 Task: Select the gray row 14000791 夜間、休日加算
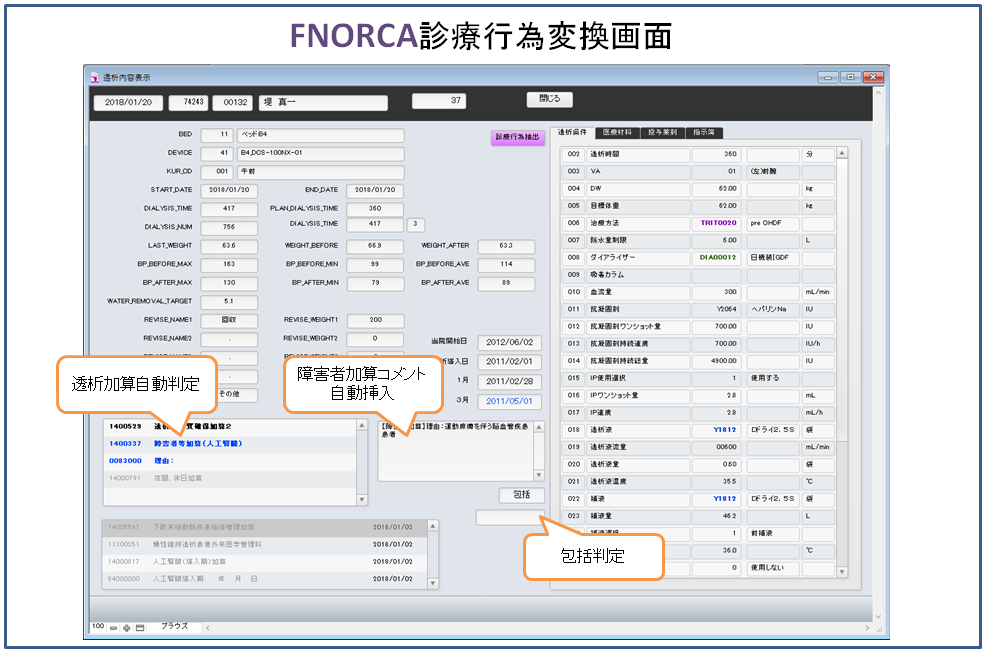[230, 478]
